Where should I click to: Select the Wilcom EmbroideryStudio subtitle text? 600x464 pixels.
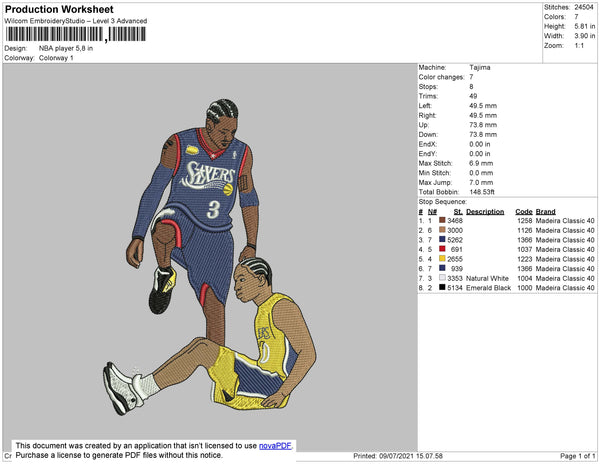(x=76, y=21)
